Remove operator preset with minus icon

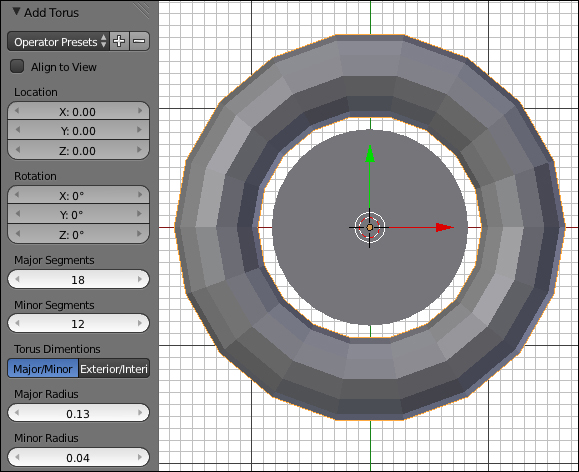click(139, 41)
